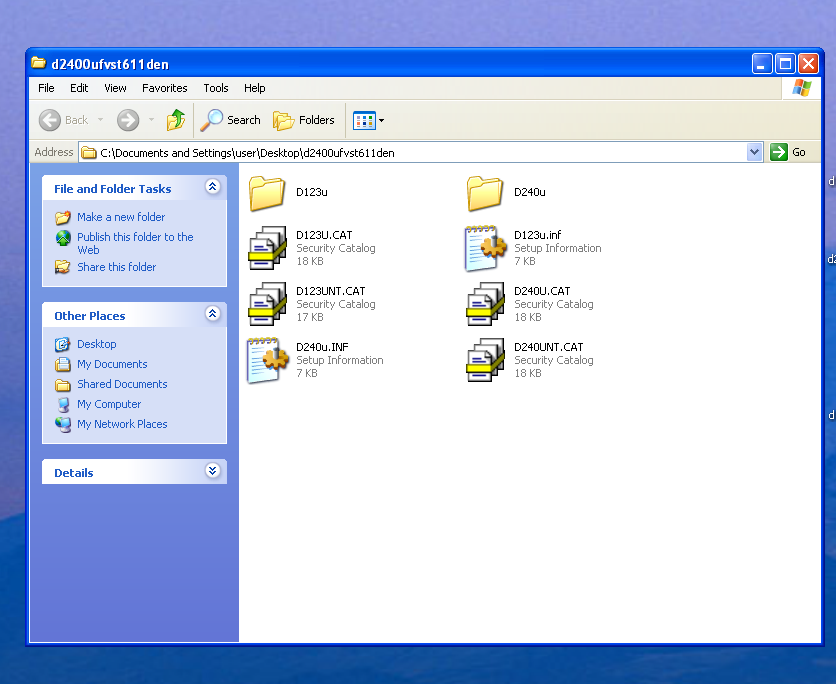The height and width of the screenshot is (684, 836).
Task: Select the D123u.inf setup information icon
Action: tap(485, 248)
